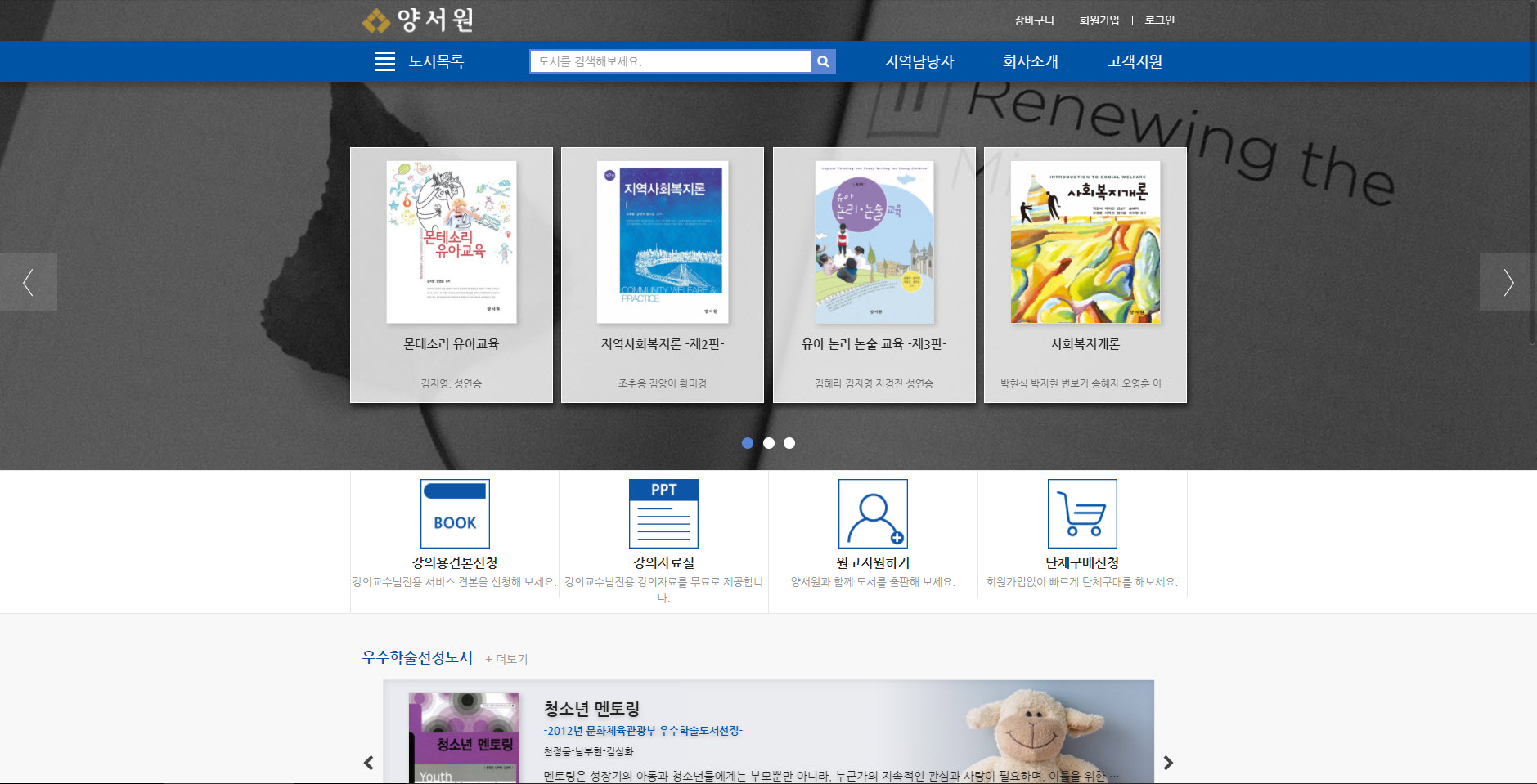Click the 원고지원하기 label
Screen dimensions: 1537x784
click(873, 562)
